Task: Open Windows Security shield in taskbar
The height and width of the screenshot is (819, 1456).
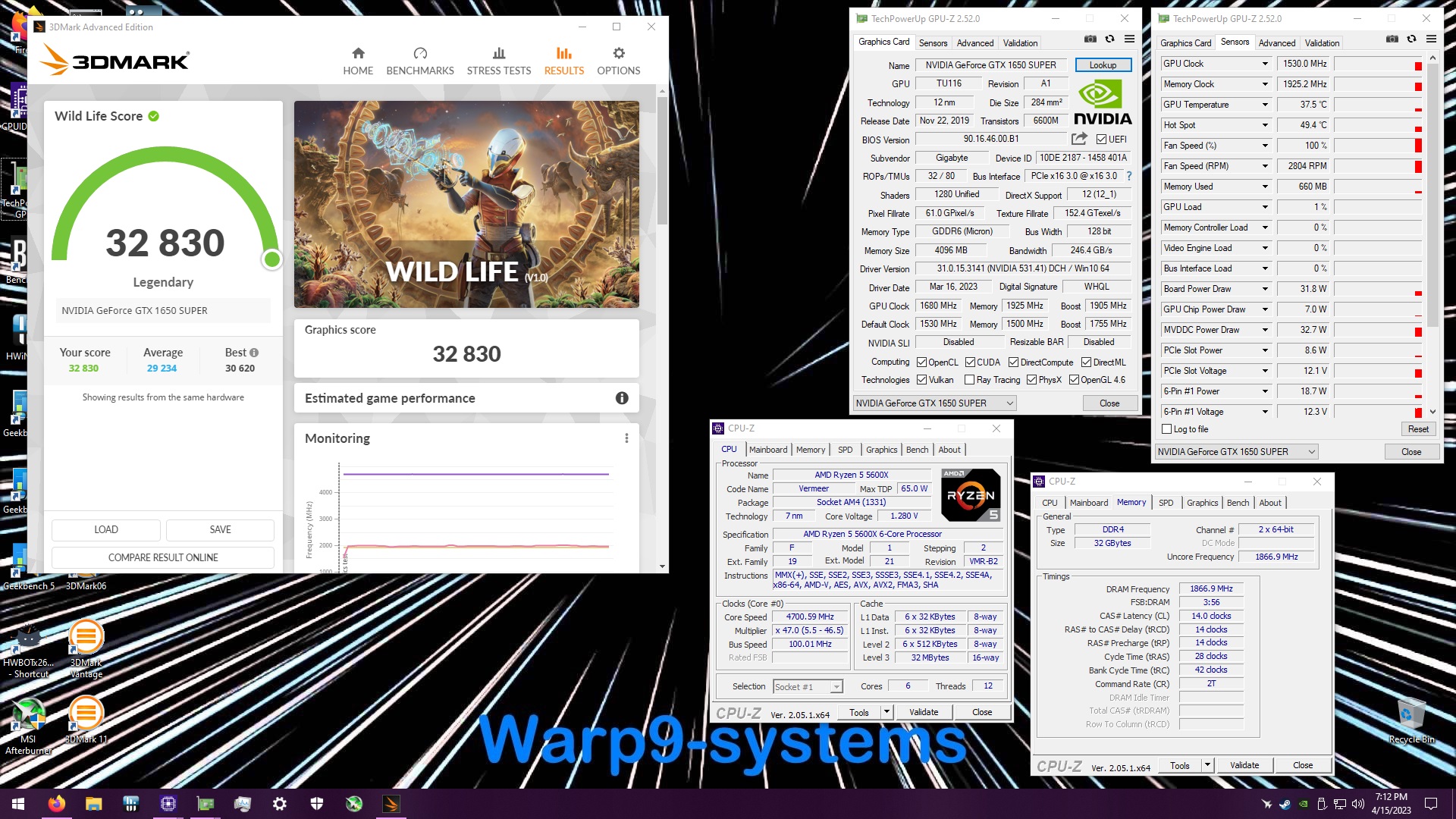Action: click(x=317, y=804)
